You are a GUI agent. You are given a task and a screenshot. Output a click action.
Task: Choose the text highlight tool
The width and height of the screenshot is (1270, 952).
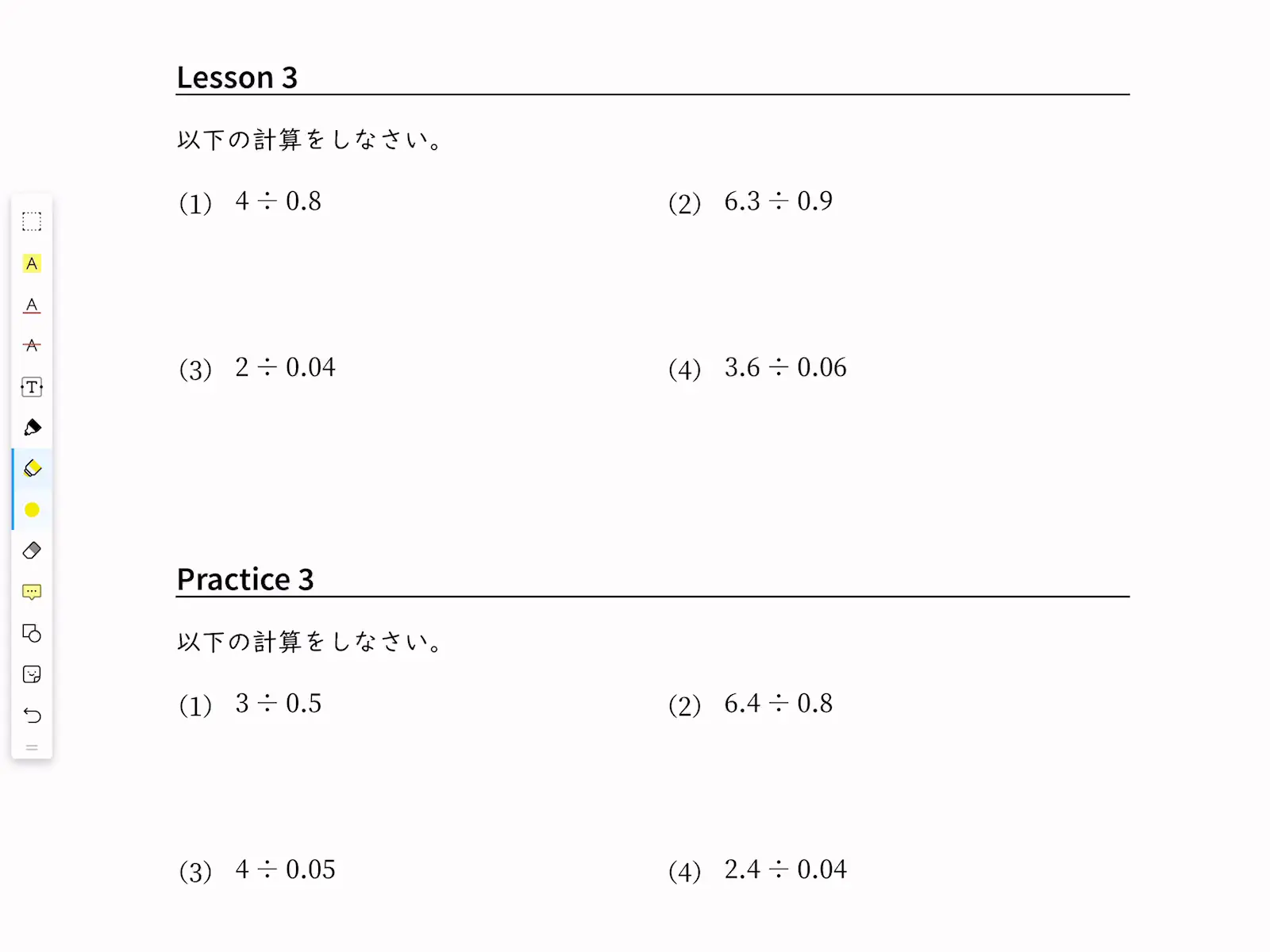32,263
